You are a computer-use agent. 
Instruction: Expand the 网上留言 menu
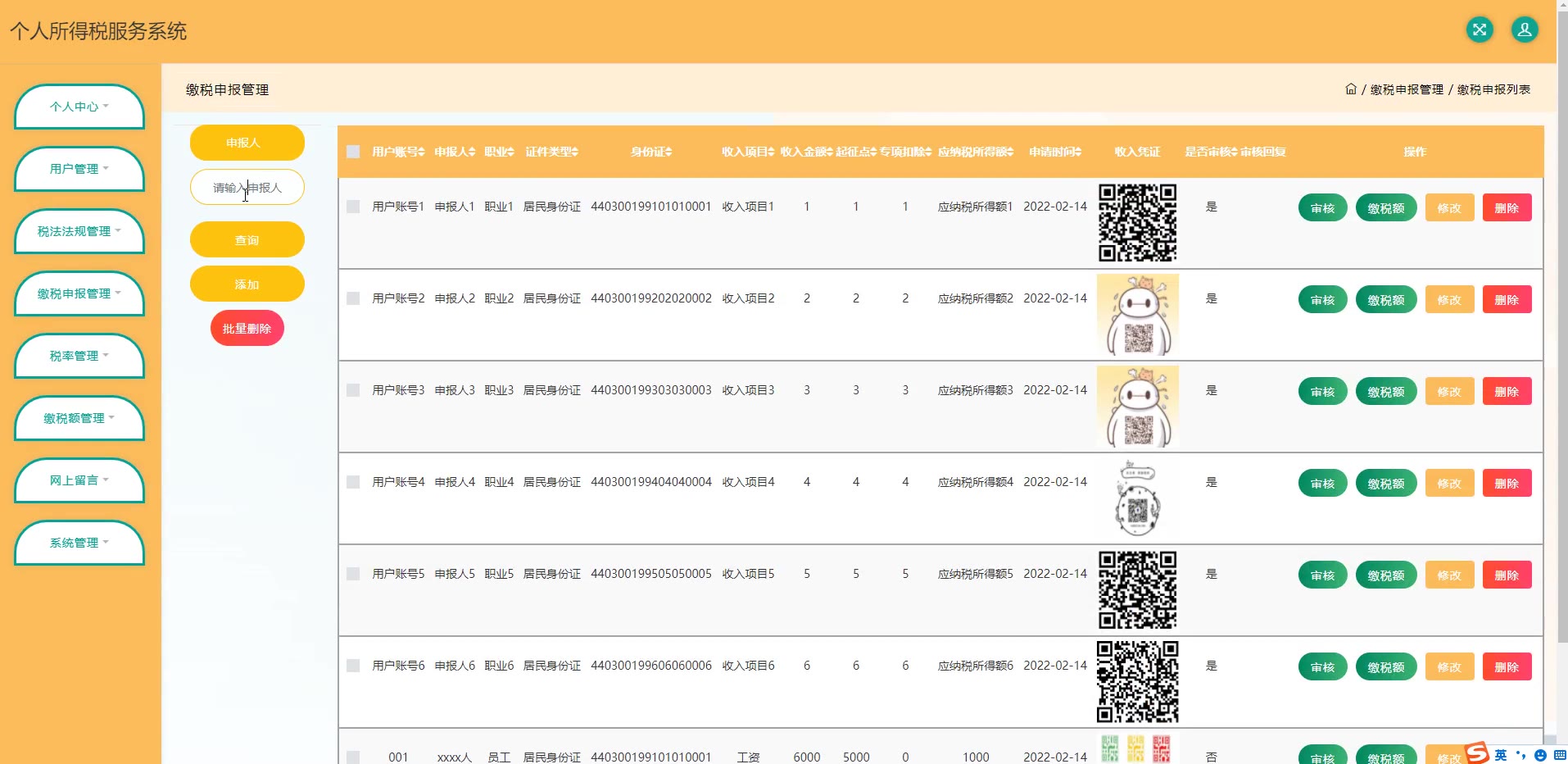pos(79,480)
